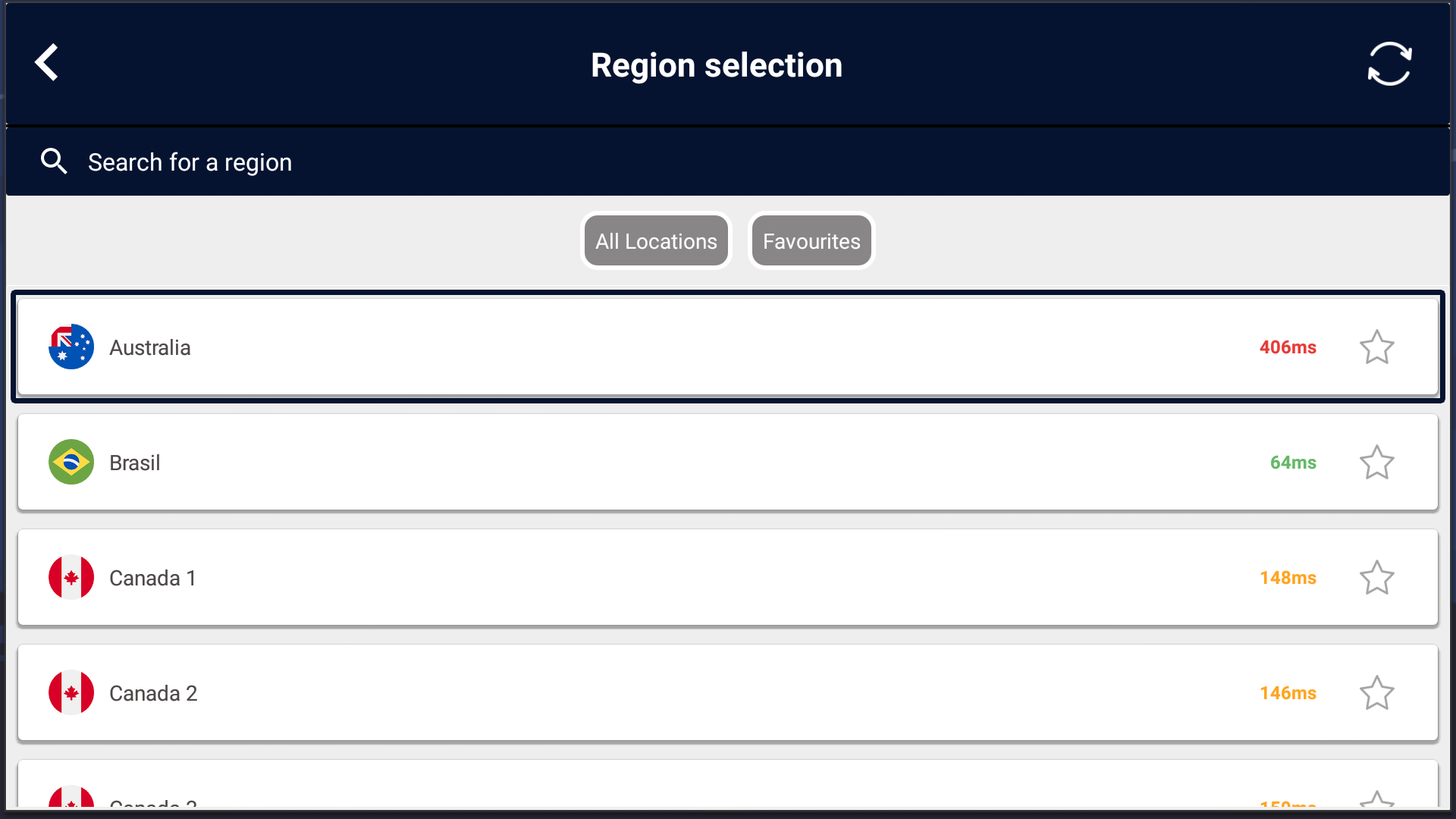Click the Canada 1 flag icon
The image size is (1456, 819).
pos(71,578)
